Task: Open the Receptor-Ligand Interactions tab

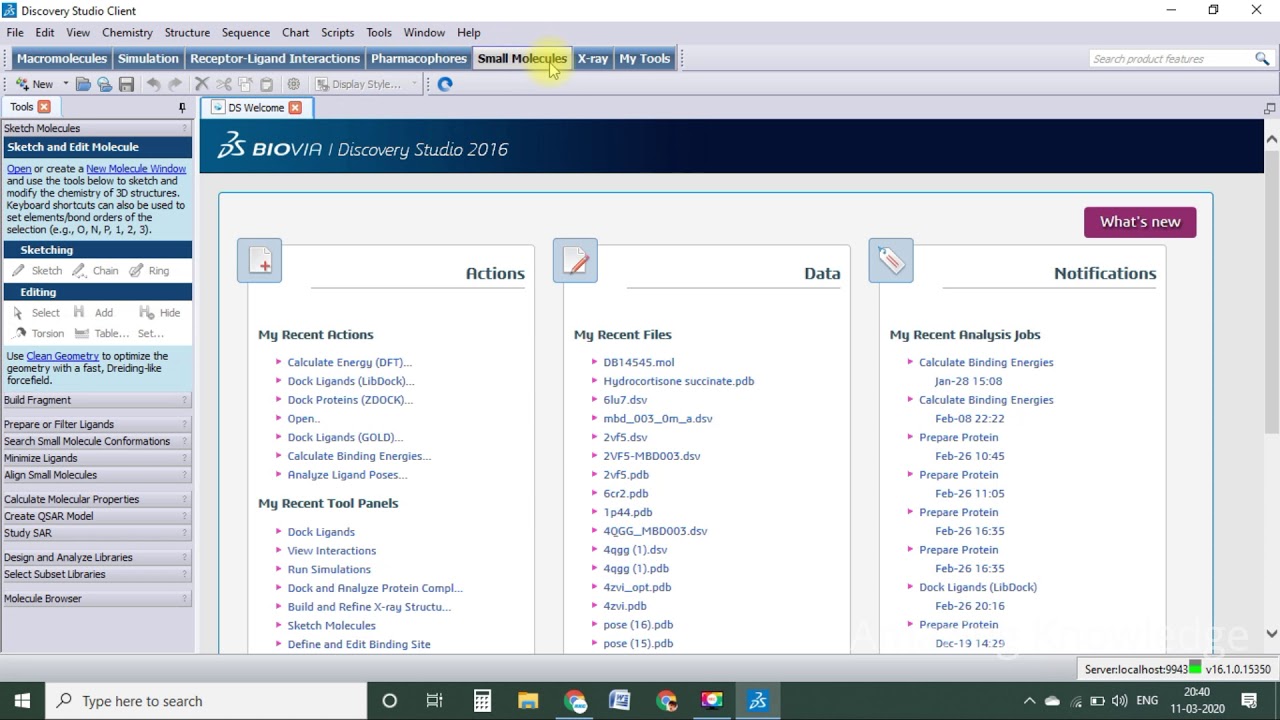Action: click(x=275, y=58)
